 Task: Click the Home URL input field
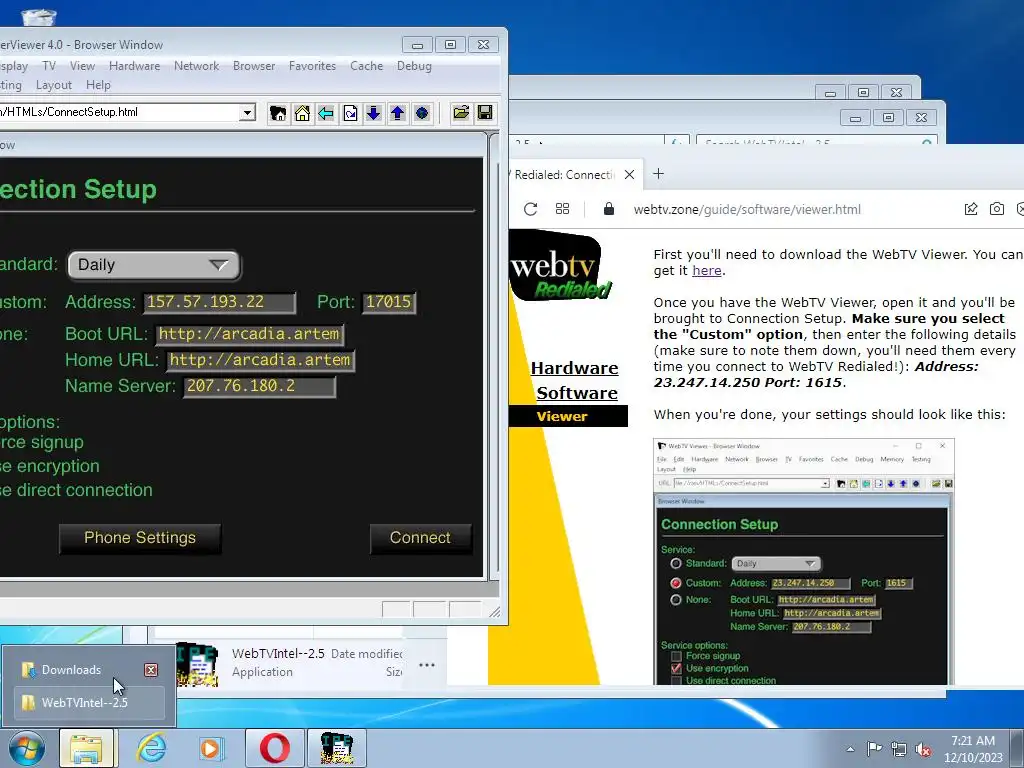(261, 360)
